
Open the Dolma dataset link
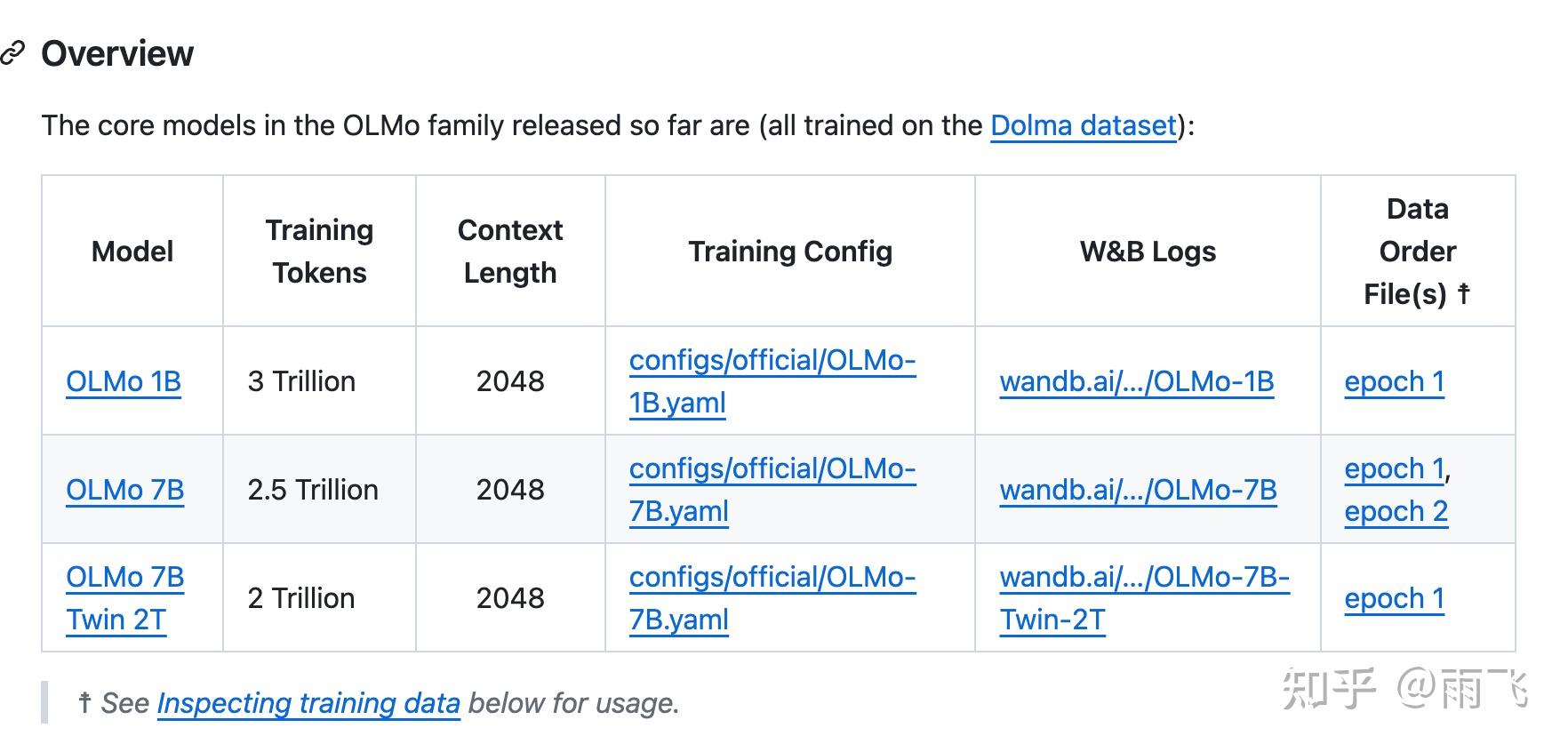[1083, 125]
